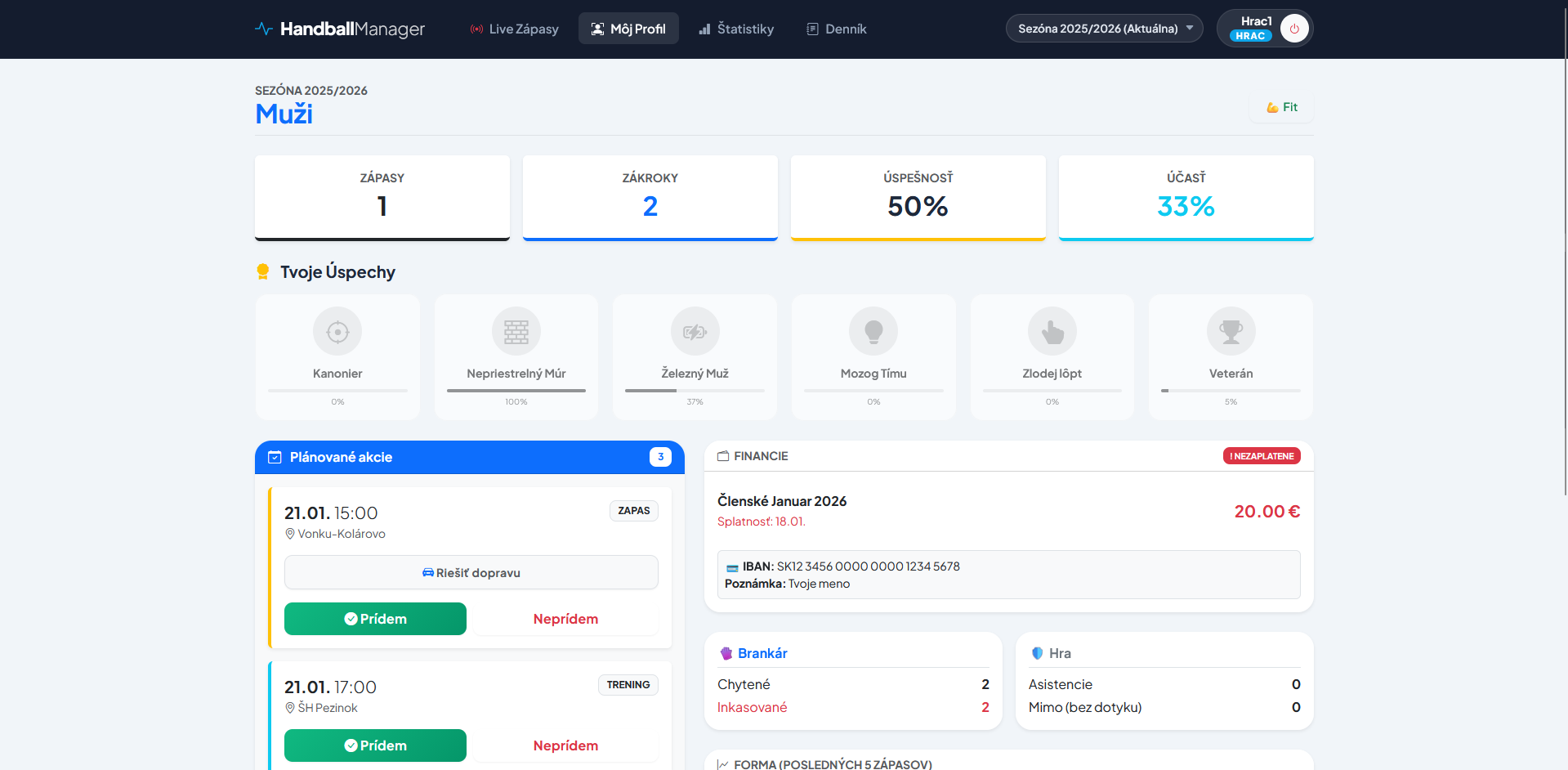
Task: Click the Kanonier crosshair achievement icon
Action: coord(337,331)
